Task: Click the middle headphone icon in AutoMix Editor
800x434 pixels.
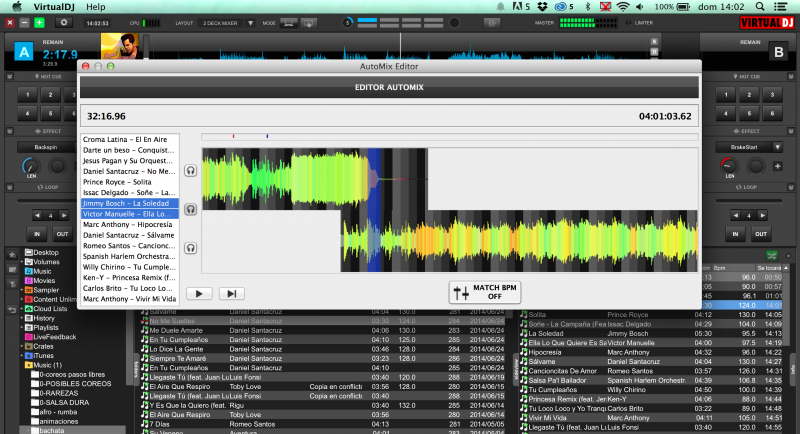Action: (190, 209)
